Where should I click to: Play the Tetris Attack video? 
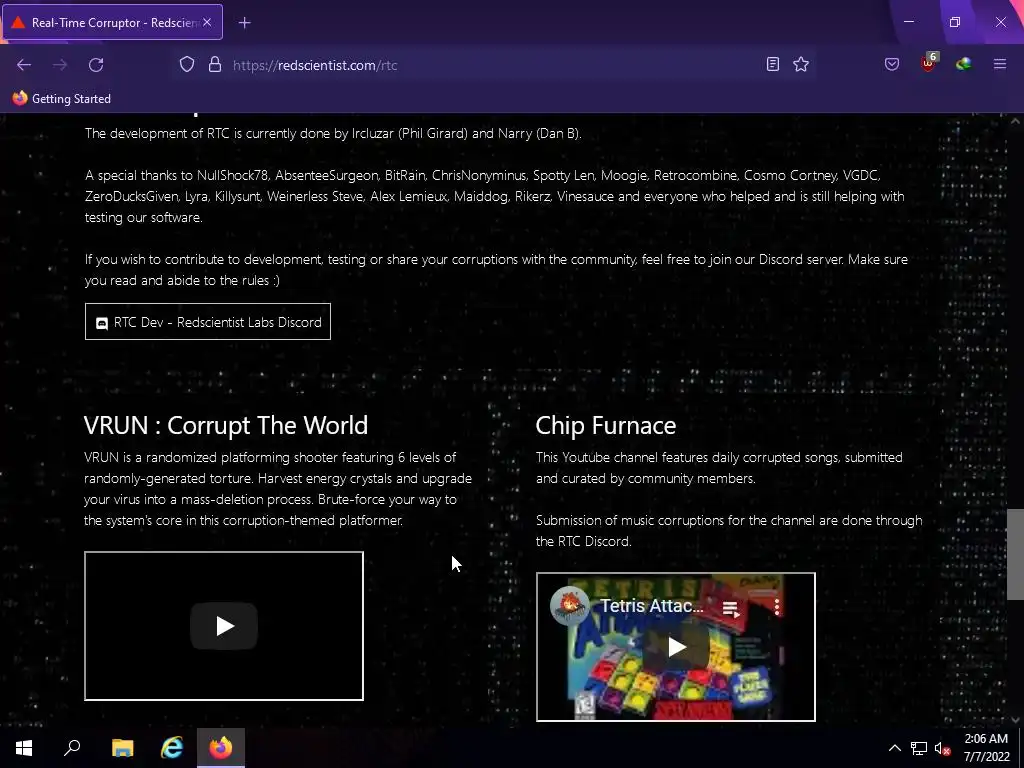tap(677, 647)
